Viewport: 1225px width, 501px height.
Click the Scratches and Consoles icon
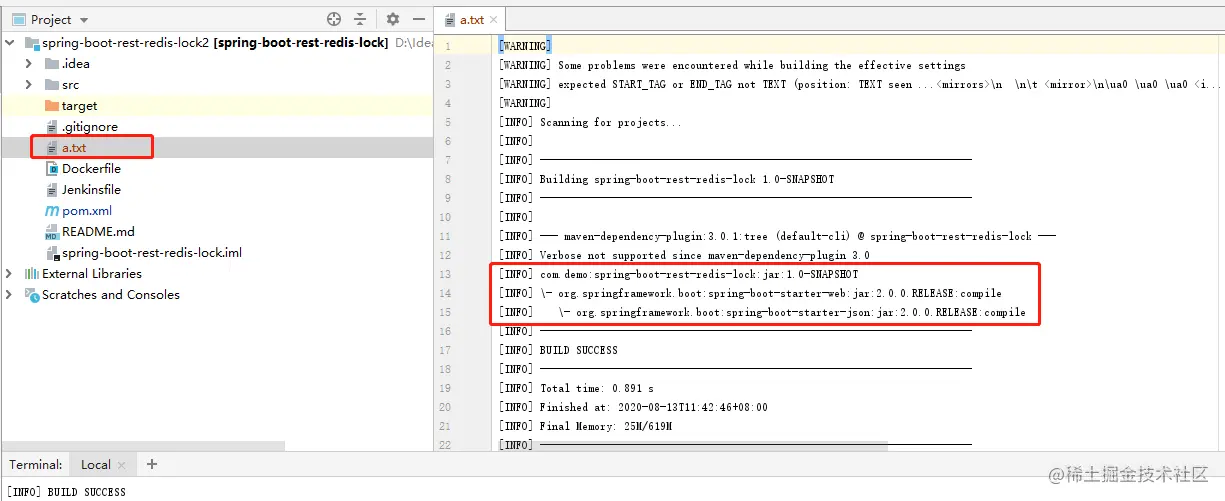pos(31,294)
